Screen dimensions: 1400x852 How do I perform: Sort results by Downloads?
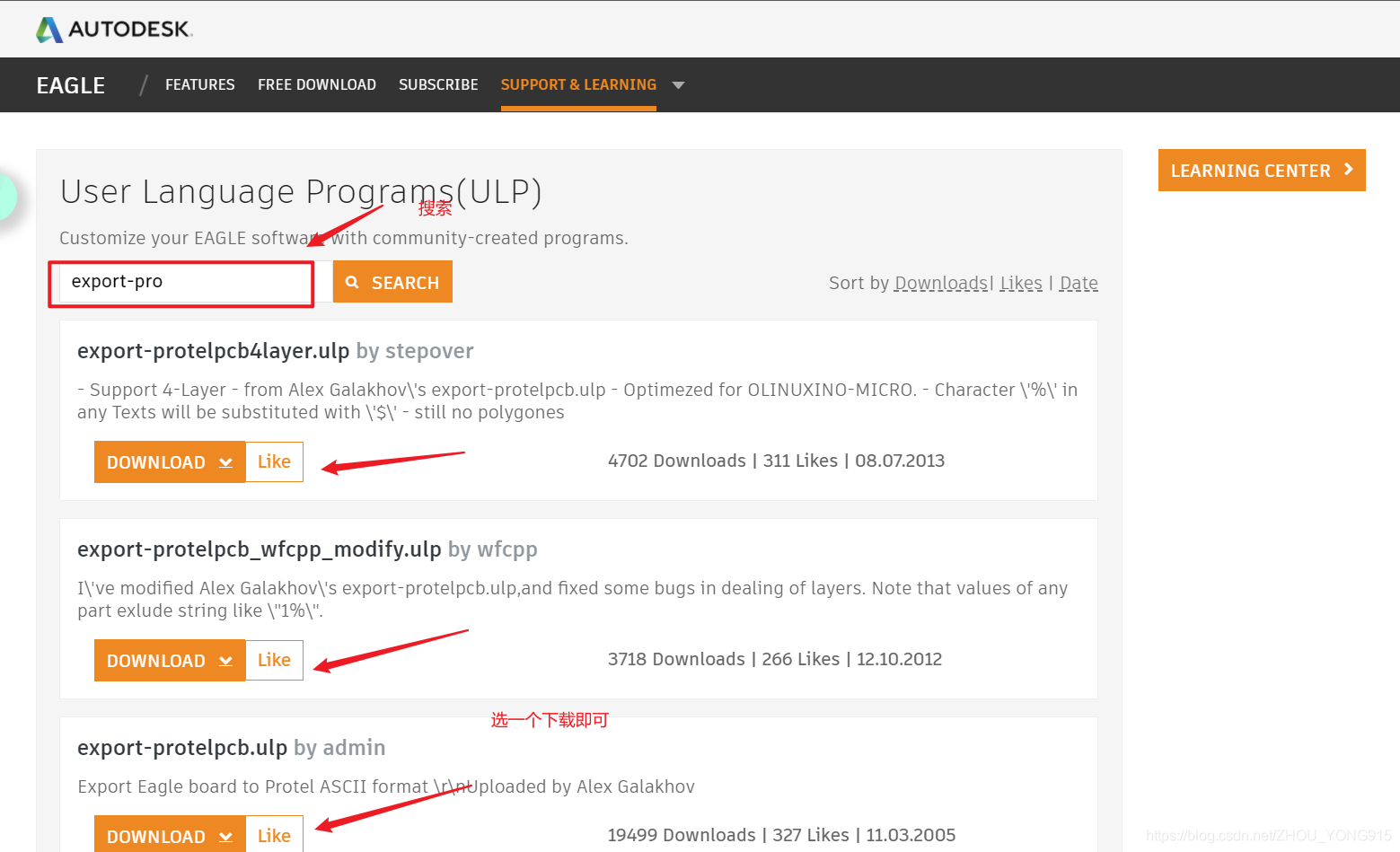pos(941,284)
